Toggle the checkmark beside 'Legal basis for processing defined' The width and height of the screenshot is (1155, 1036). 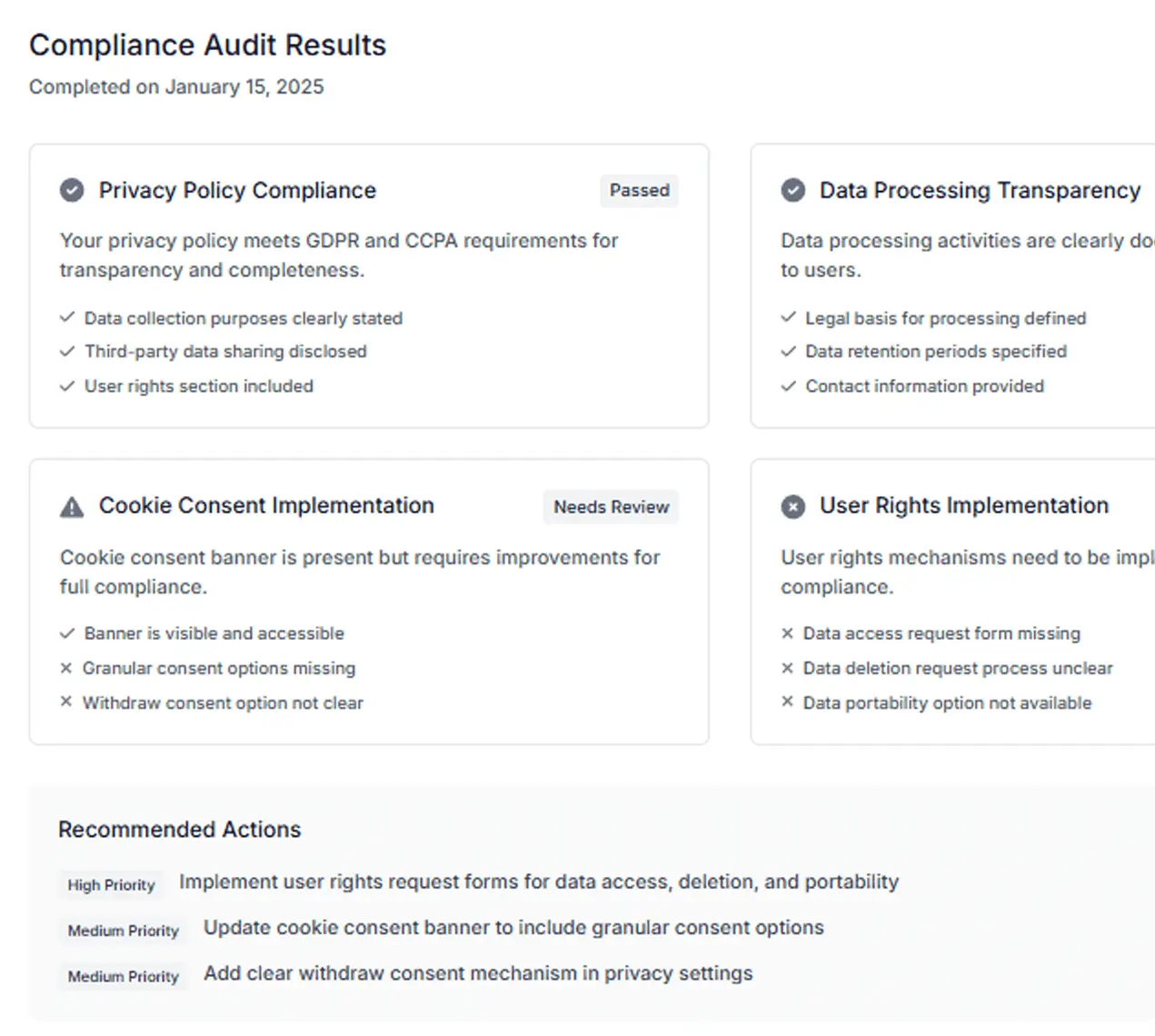coord(787,317)
